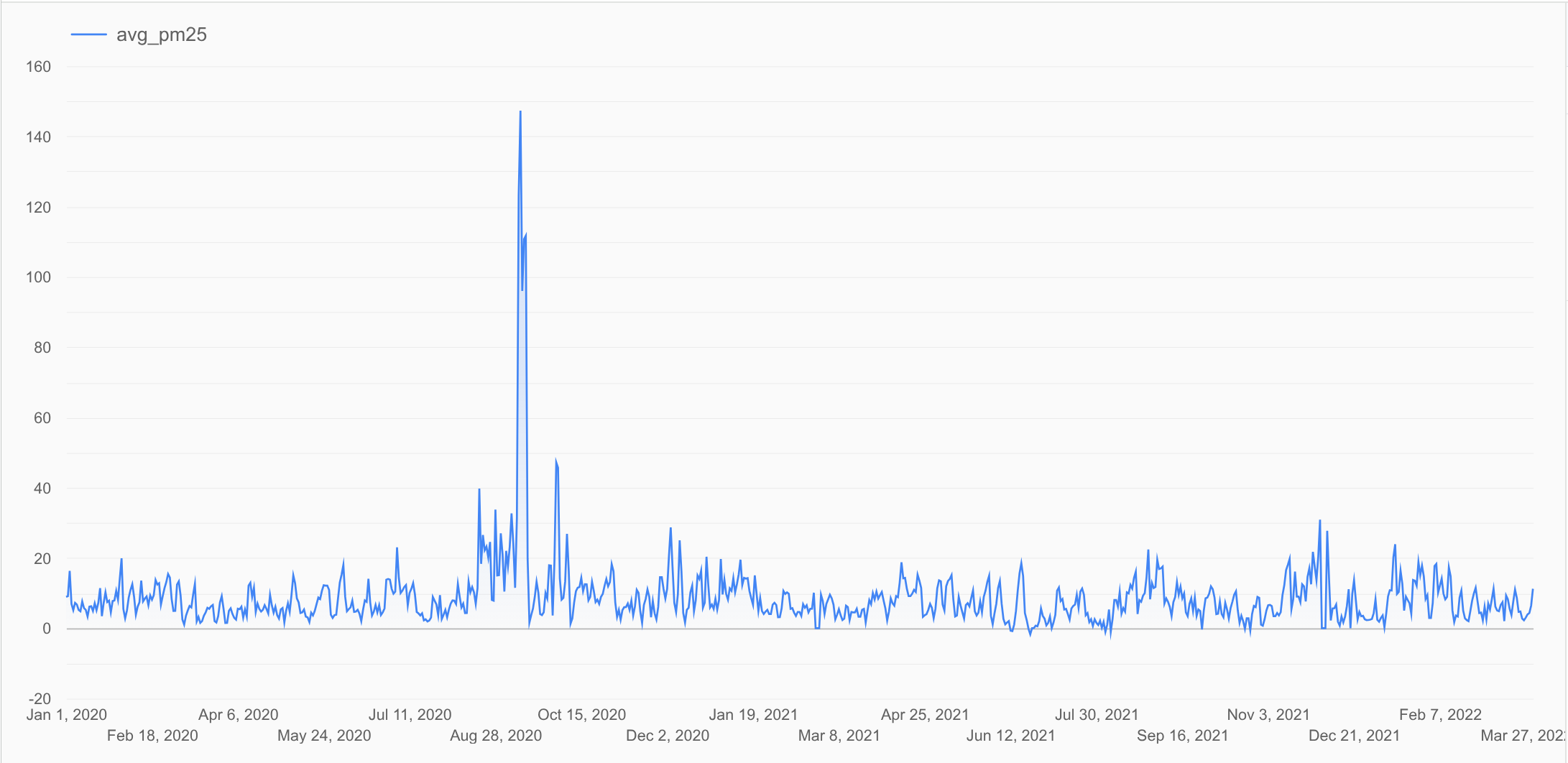Click the avg_pm25 legend label

click(162, 34)
